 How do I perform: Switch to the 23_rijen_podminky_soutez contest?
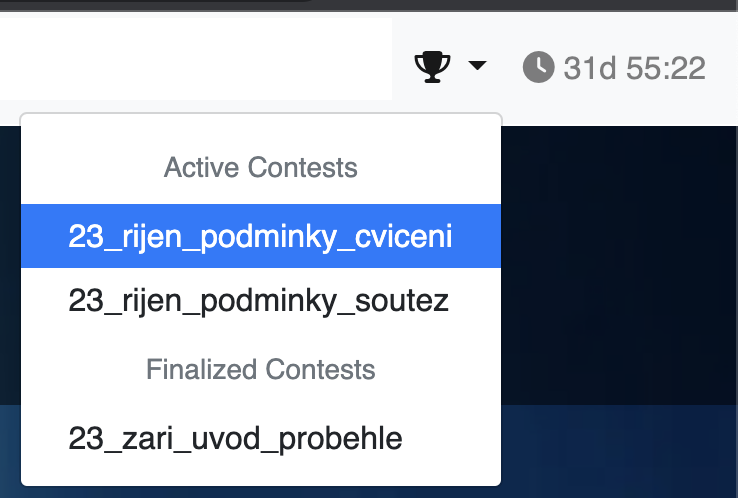pyautogui.click(x=258, y=301)
